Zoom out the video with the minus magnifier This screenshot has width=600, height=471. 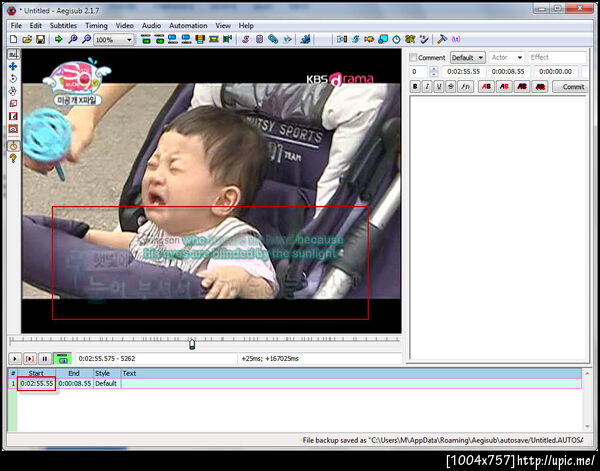pos(86,39)
